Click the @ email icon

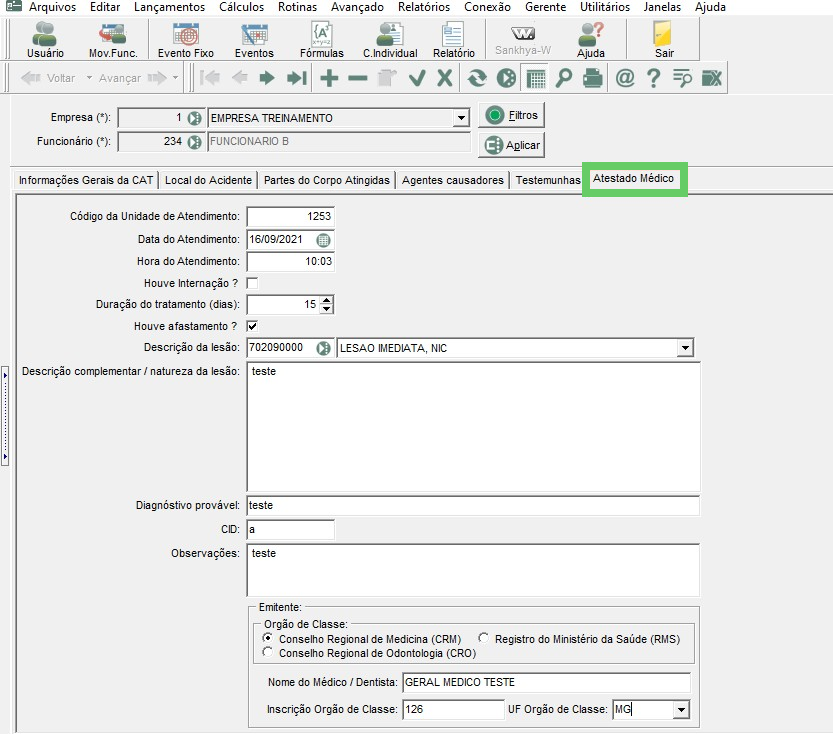coord(625,78)
